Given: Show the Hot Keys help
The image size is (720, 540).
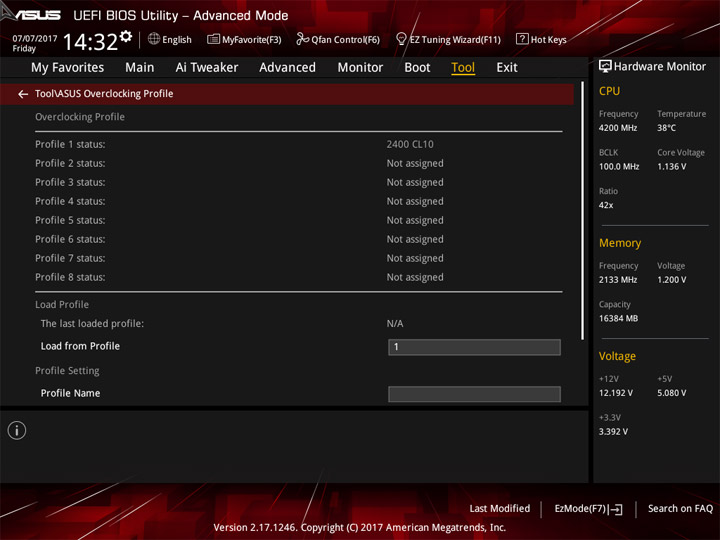Looking at the screenshot, I should point(541,39).
